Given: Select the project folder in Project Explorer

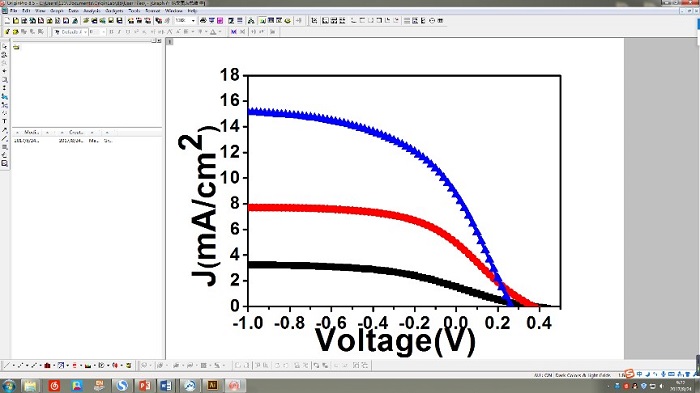Looking at the screenshot, I should [16, 47].
